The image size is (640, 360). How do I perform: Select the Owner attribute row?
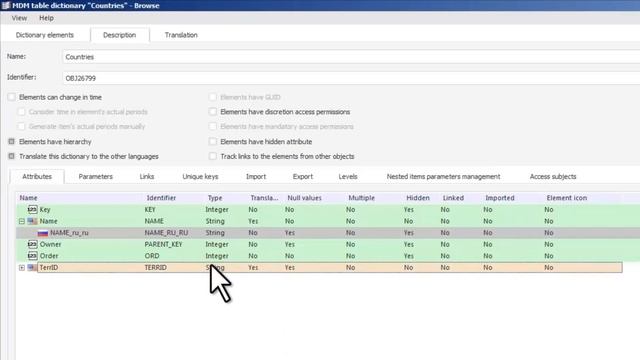click(x=328, y=244)
